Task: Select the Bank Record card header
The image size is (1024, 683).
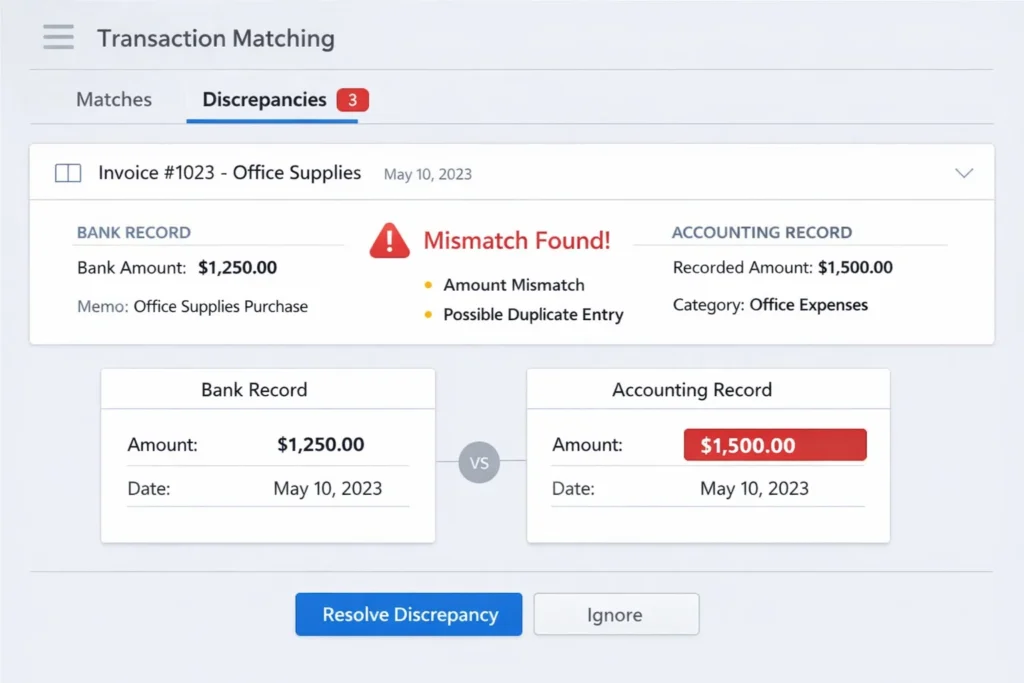Action: coord(254,389)
